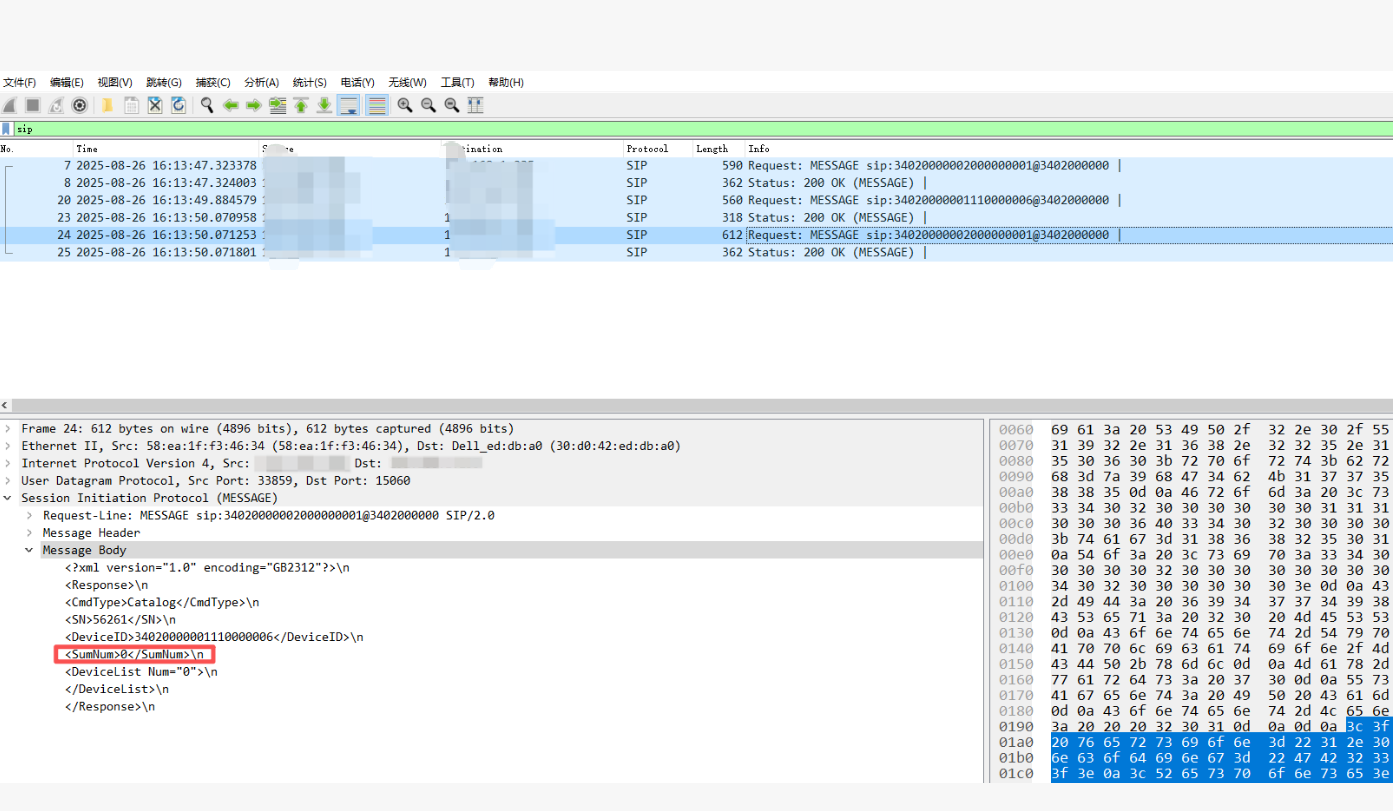Image resolution: width=1393 pixels, height=811 pixels.
Task: Collapse the Session Initiation Protocol tree
Action: 8,498
